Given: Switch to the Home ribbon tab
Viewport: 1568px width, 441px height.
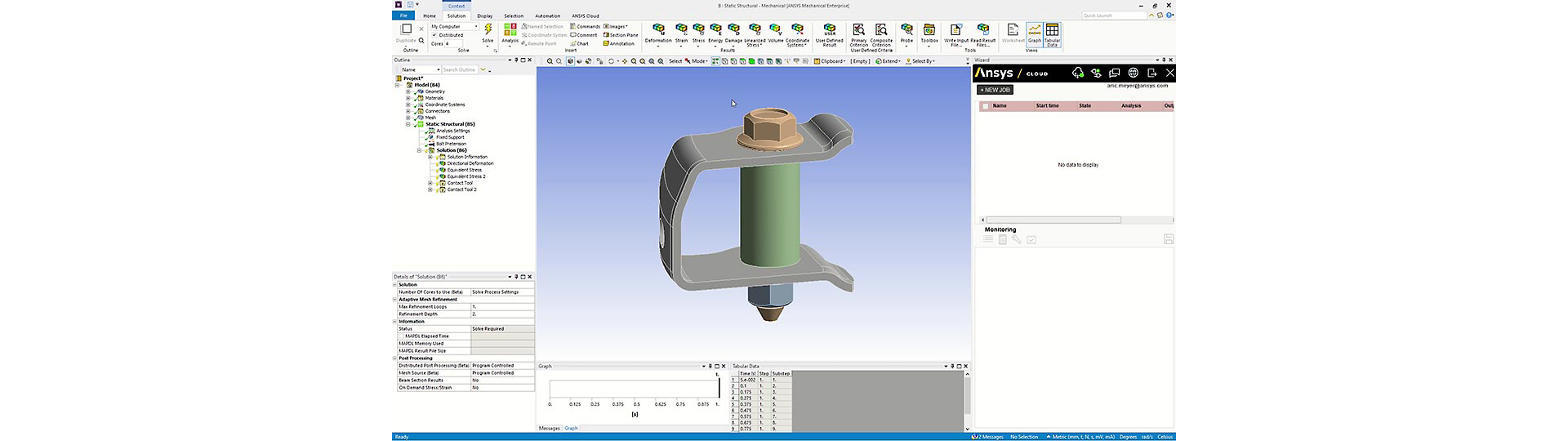Looking at the screenshot, I should 430,16.
